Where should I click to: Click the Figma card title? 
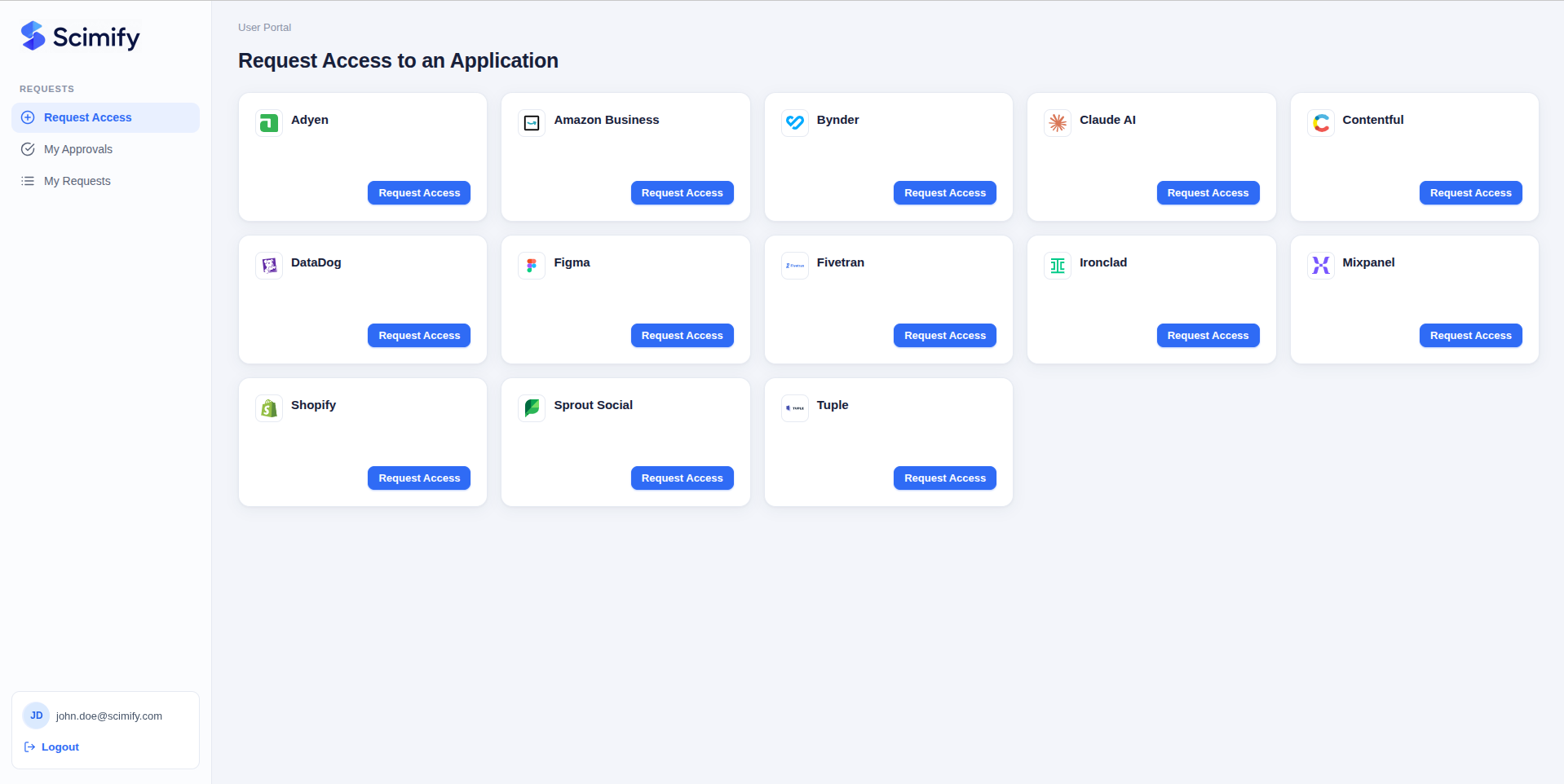[572, 262]
